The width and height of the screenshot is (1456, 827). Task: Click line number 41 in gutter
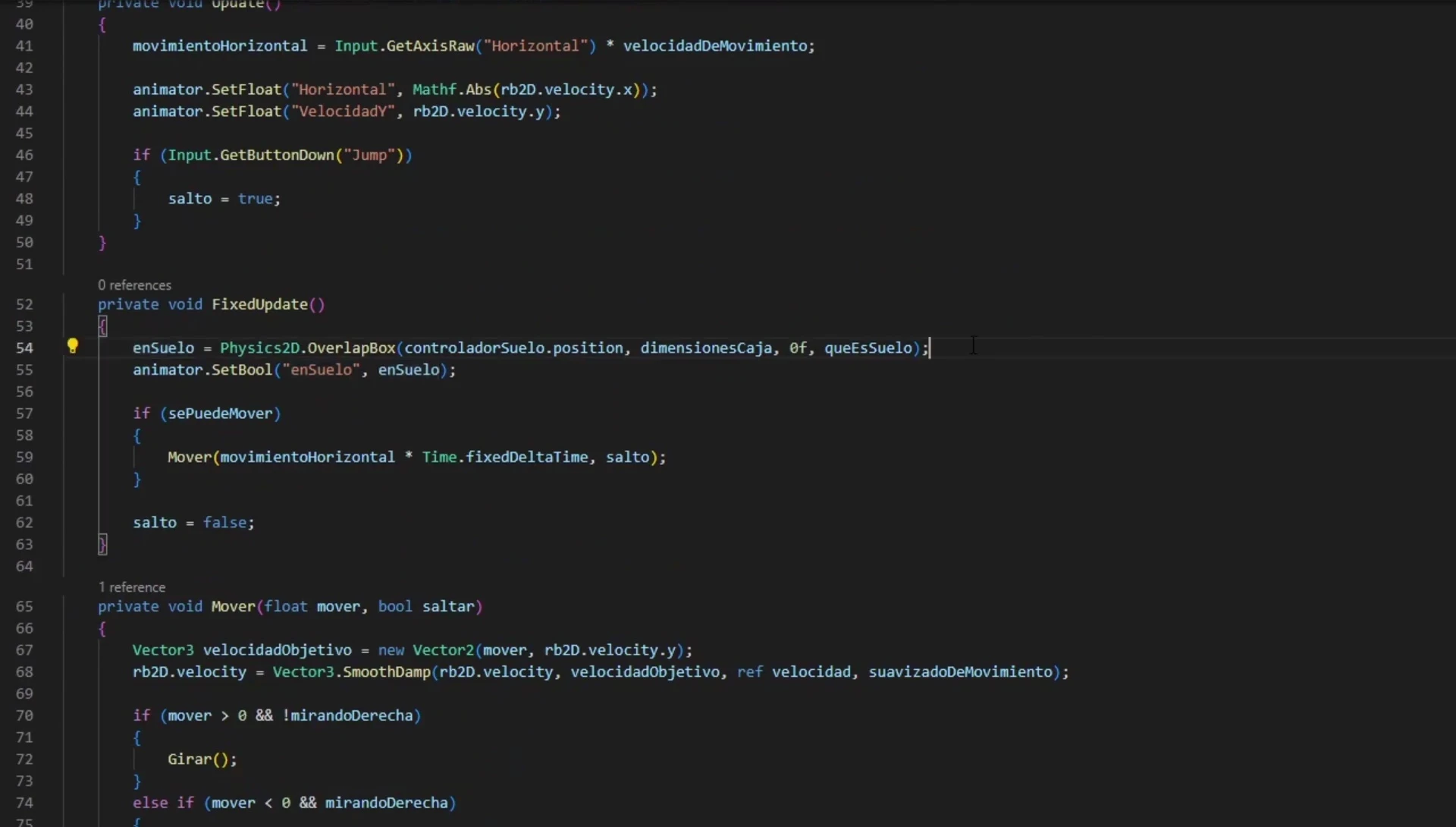click(24, 46)
